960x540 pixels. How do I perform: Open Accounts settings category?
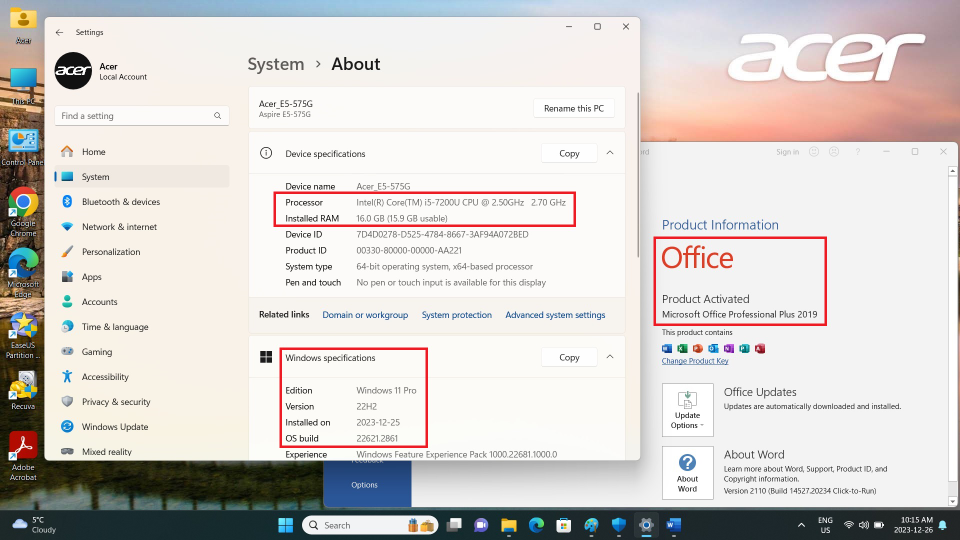pos(141,302)
